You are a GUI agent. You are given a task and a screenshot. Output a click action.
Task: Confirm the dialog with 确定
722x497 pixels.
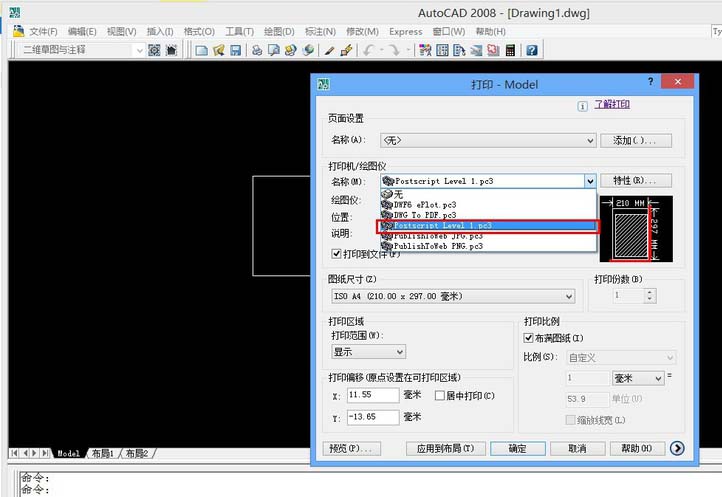point(518,448)
